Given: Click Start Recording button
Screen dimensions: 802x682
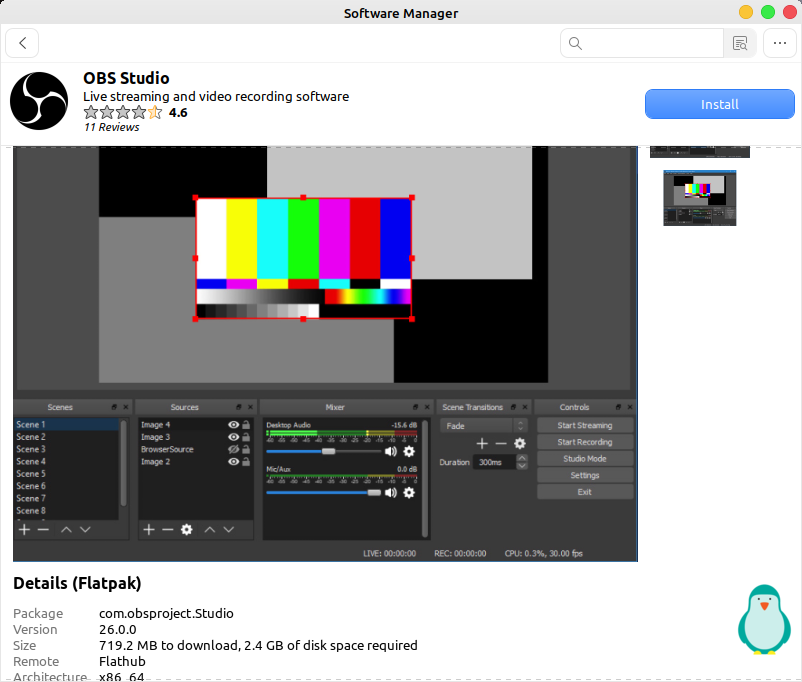Looking at the screenshot, I should pos(585,442).
